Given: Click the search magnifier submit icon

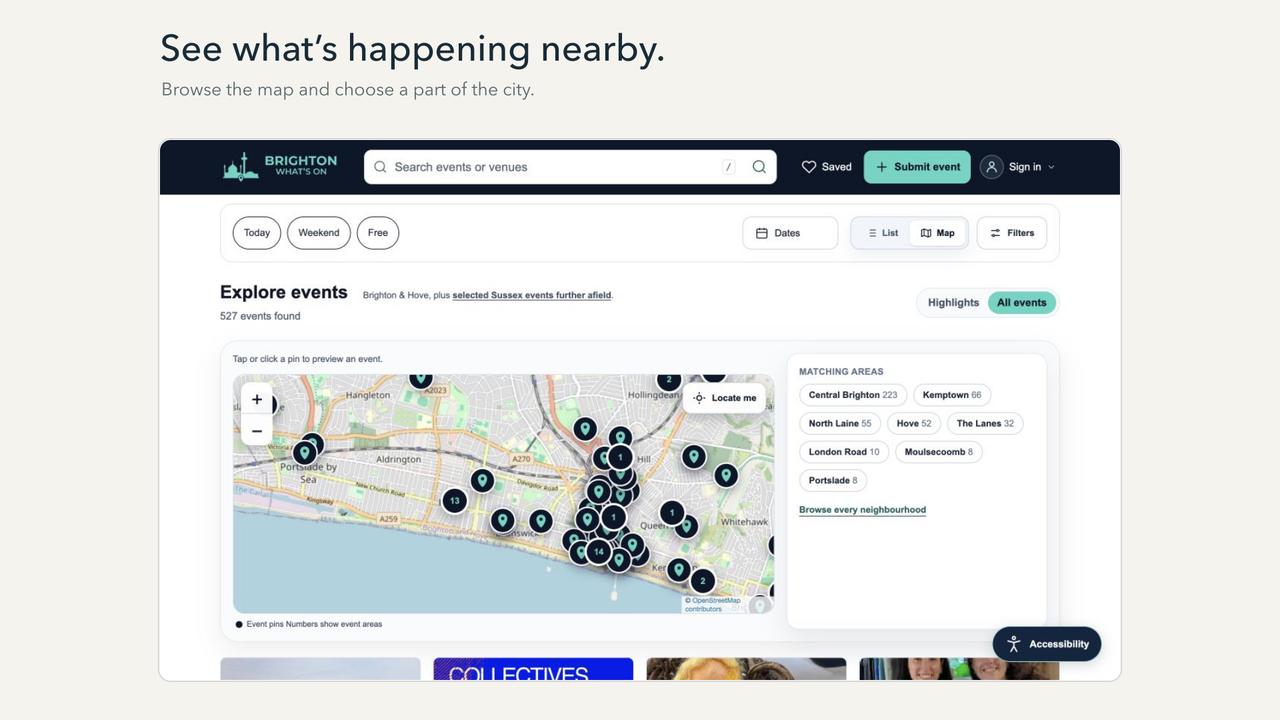Looking at the screenshot, I should coord(759,167).
